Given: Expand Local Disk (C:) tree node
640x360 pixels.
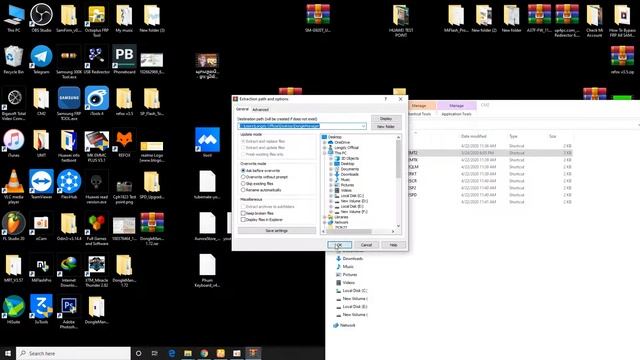Looking at the screenshot, I should pos(331,196).
